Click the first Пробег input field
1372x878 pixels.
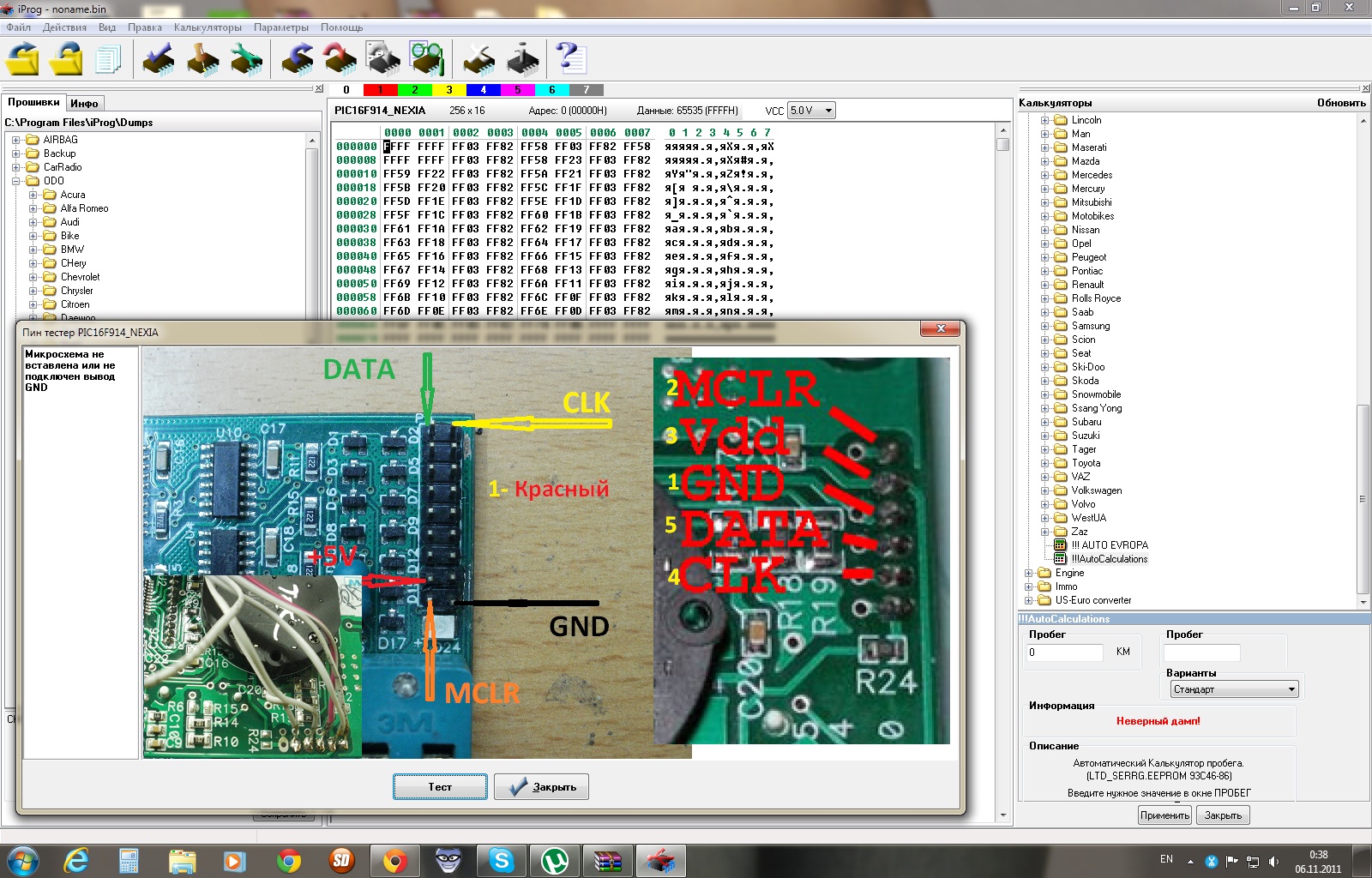pyautogui.click(x=1064, y=652)
